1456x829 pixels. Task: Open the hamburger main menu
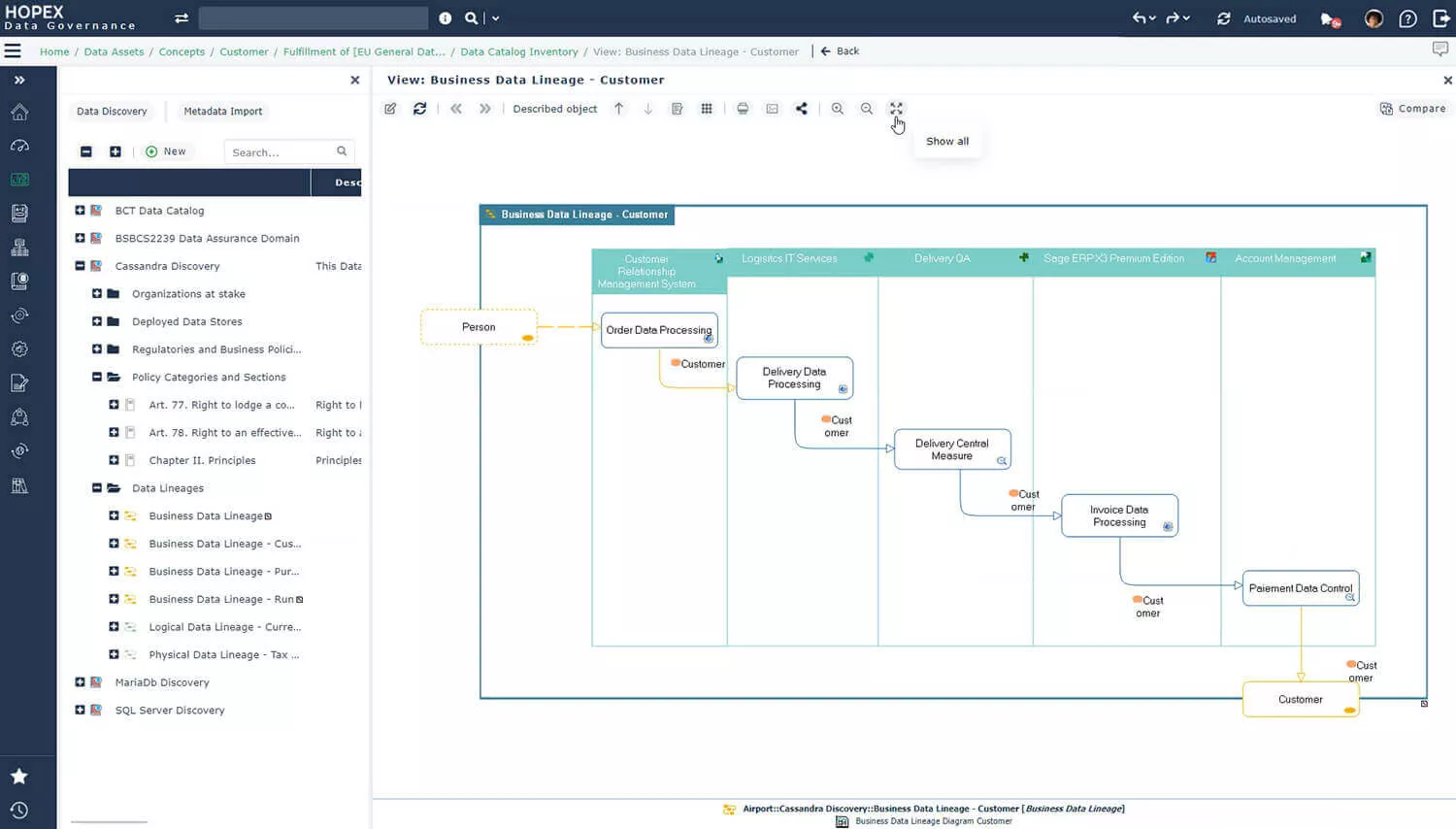(x=13, y=50)
